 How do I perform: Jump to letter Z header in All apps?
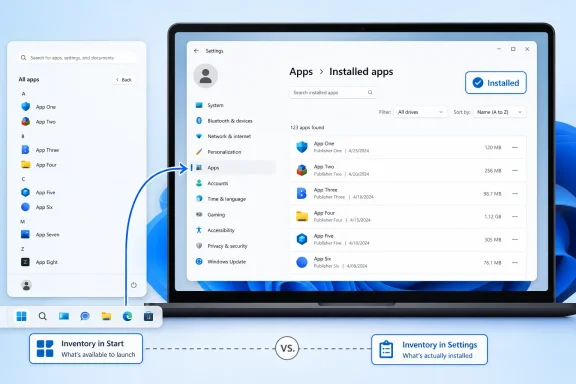(22, 249)
